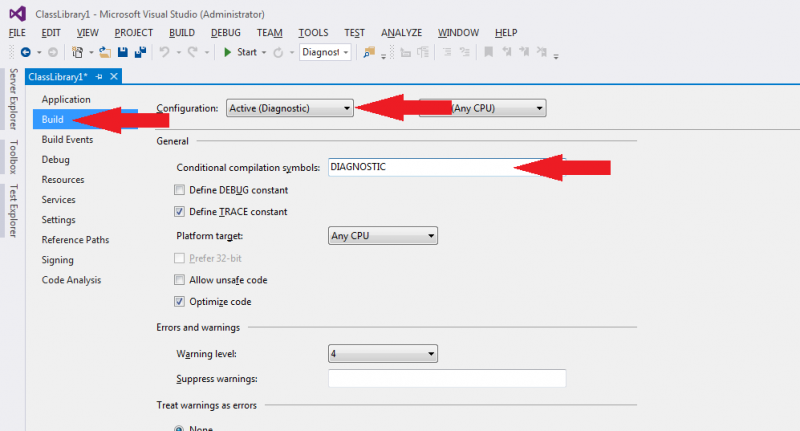Screen dimensions: 800x431
Task: Open the Find in Files icon
Action: click(369, 52)
